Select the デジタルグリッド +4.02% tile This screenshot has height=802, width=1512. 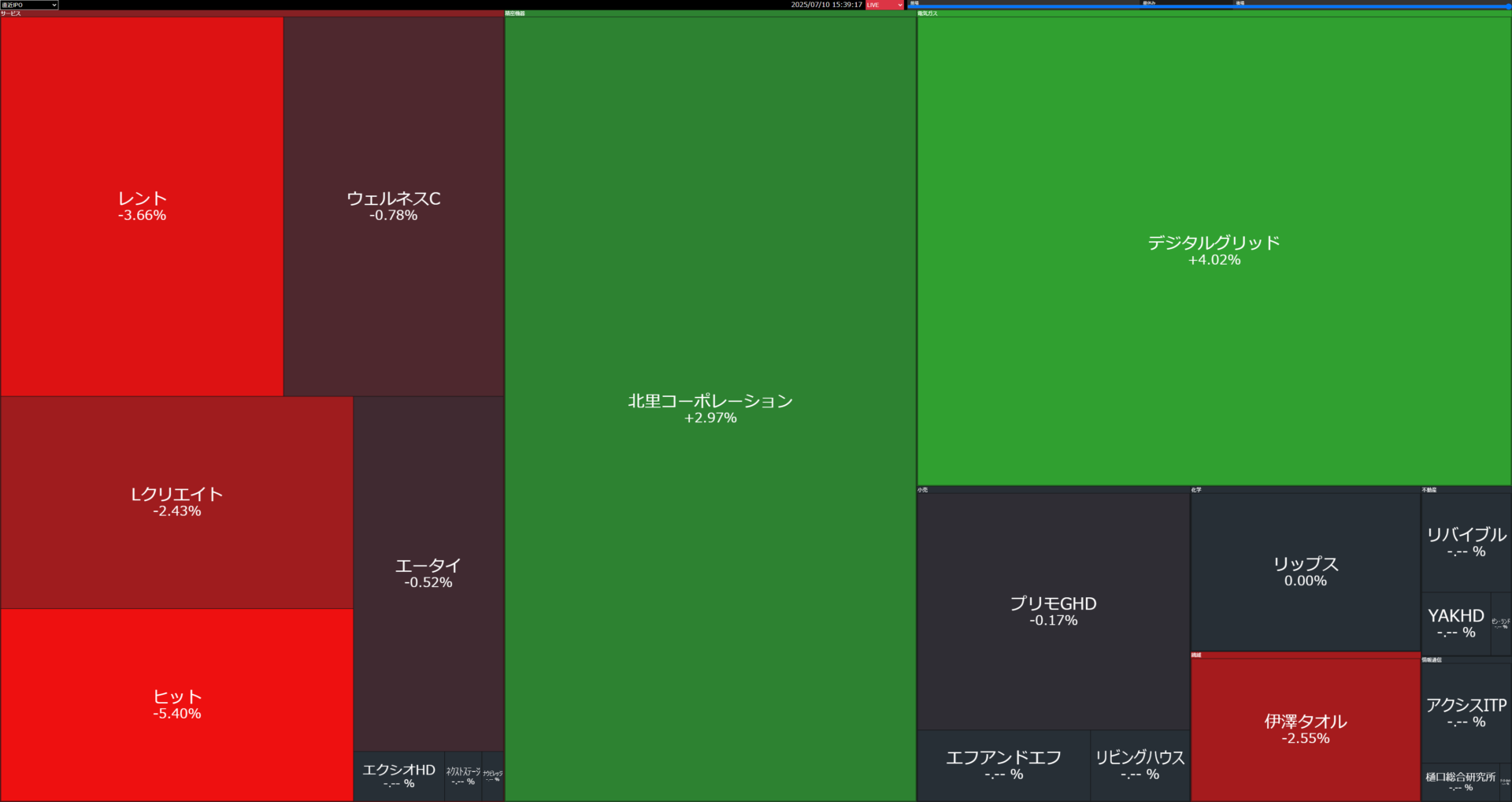point(1214,251)
